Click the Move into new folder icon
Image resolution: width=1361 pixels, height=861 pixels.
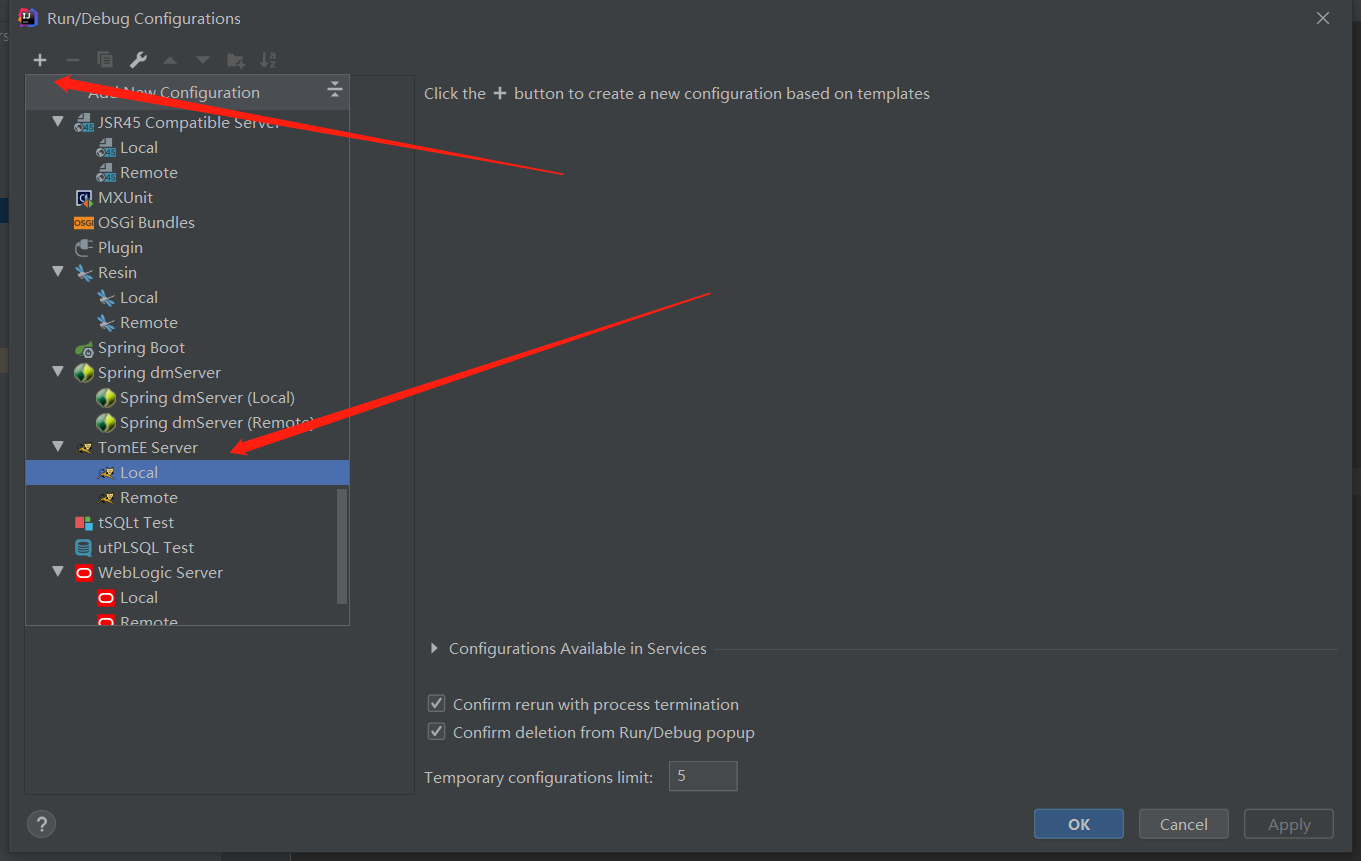coord(236,60)
